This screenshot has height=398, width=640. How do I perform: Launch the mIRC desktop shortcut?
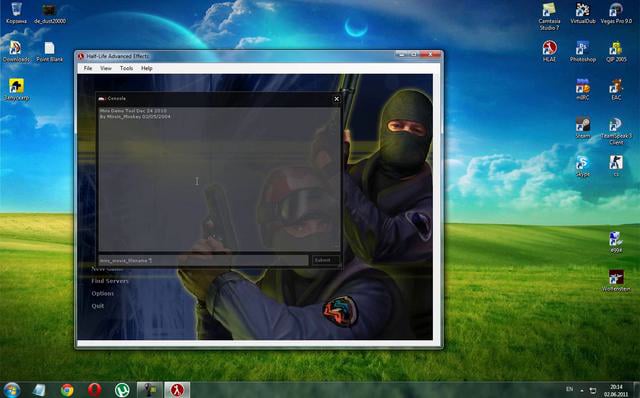tap(582, 89)
